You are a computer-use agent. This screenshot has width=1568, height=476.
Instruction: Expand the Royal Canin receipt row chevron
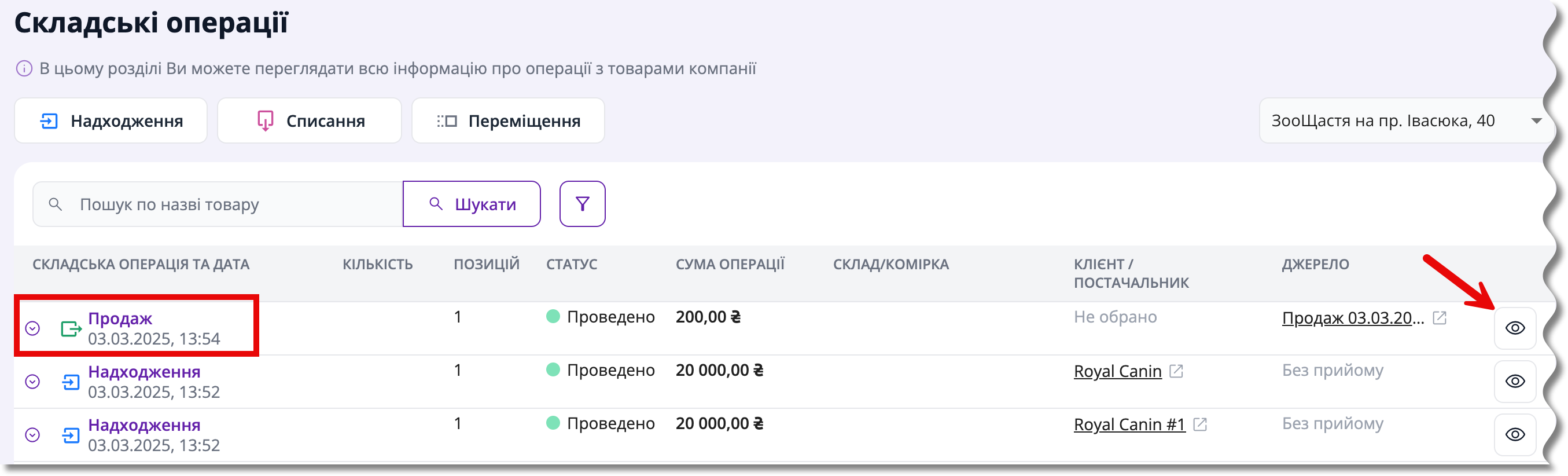tap(33, 382)
